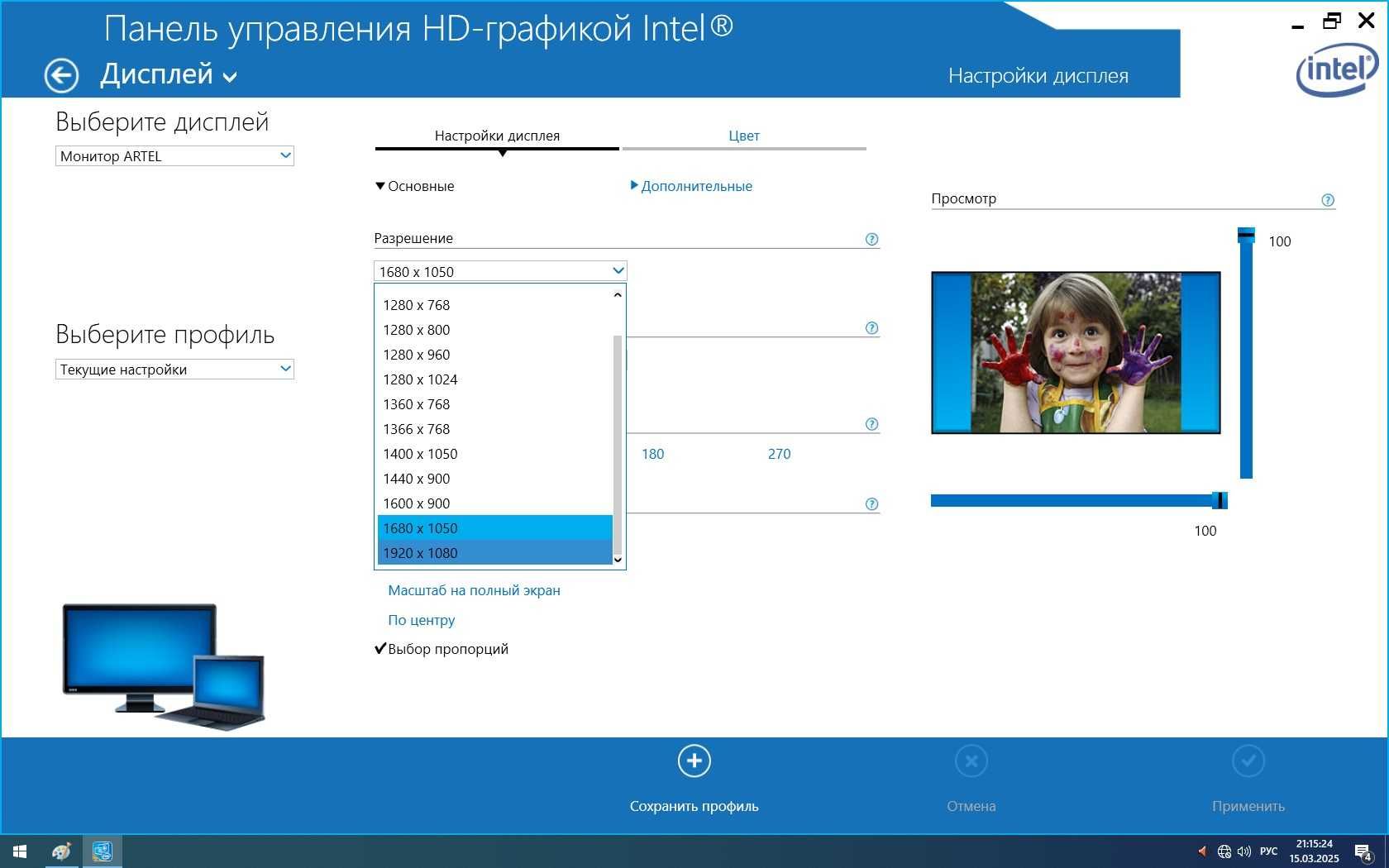Select resolution 1600 x 900
The image size is (1389, 868).
click(x=494, y=503)
